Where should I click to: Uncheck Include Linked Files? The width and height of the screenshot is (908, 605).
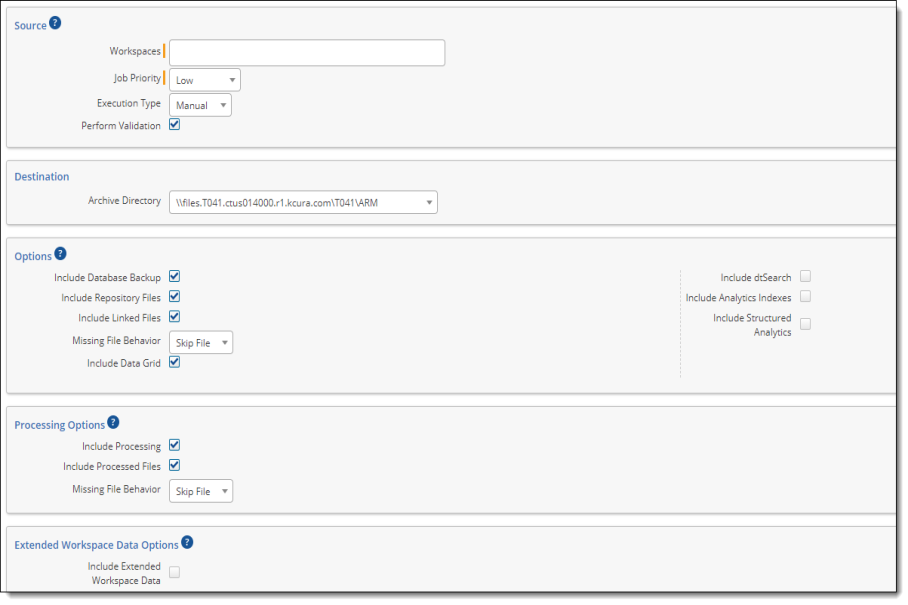click(174, 317)
